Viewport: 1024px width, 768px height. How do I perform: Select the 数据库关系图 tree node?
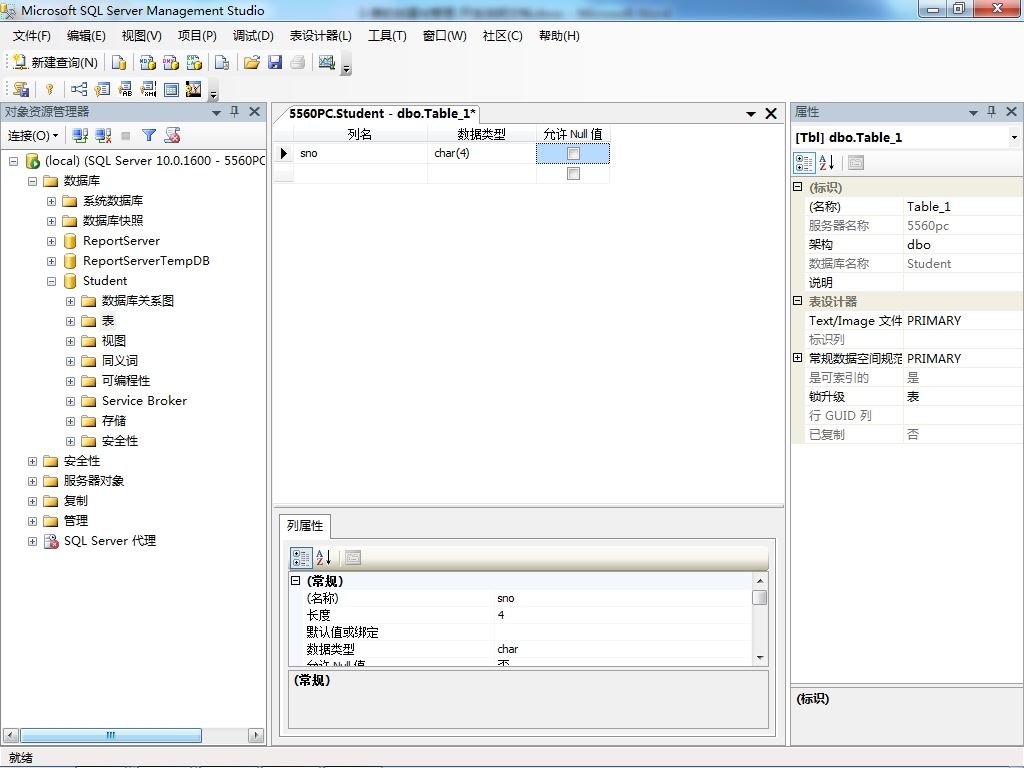click(138, 301)
